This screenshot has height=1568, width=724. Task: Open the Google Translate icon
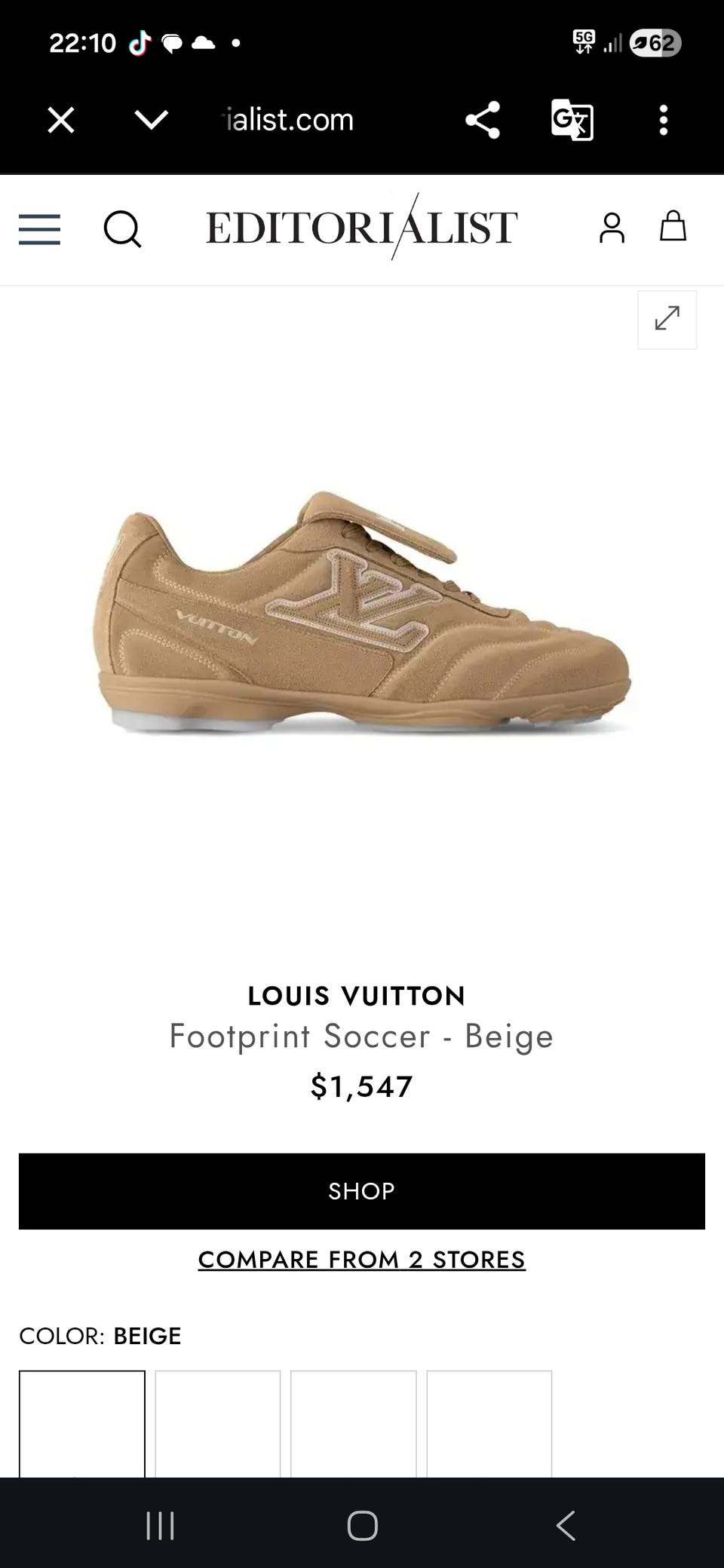tap(572, 120)
